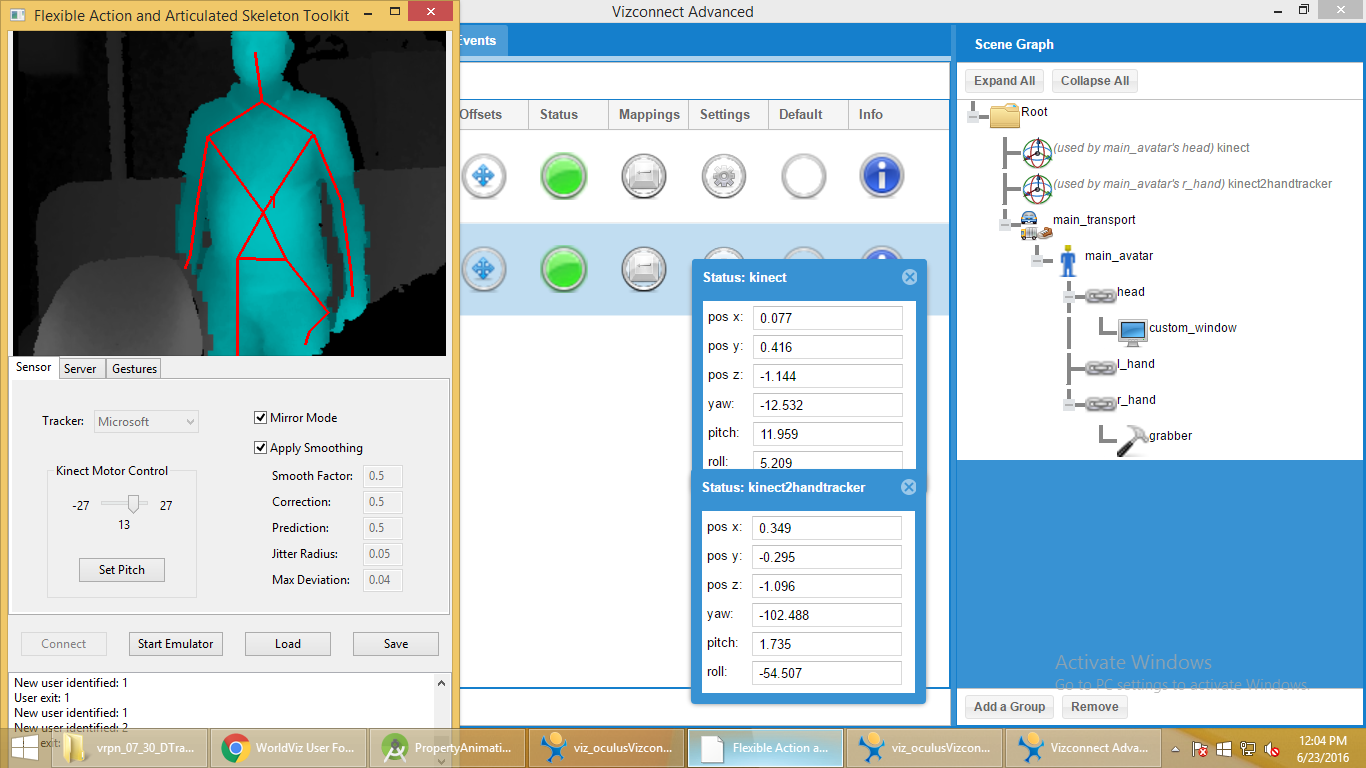Uncheck Apply Smoothing checkbox

tap(261, 448)
